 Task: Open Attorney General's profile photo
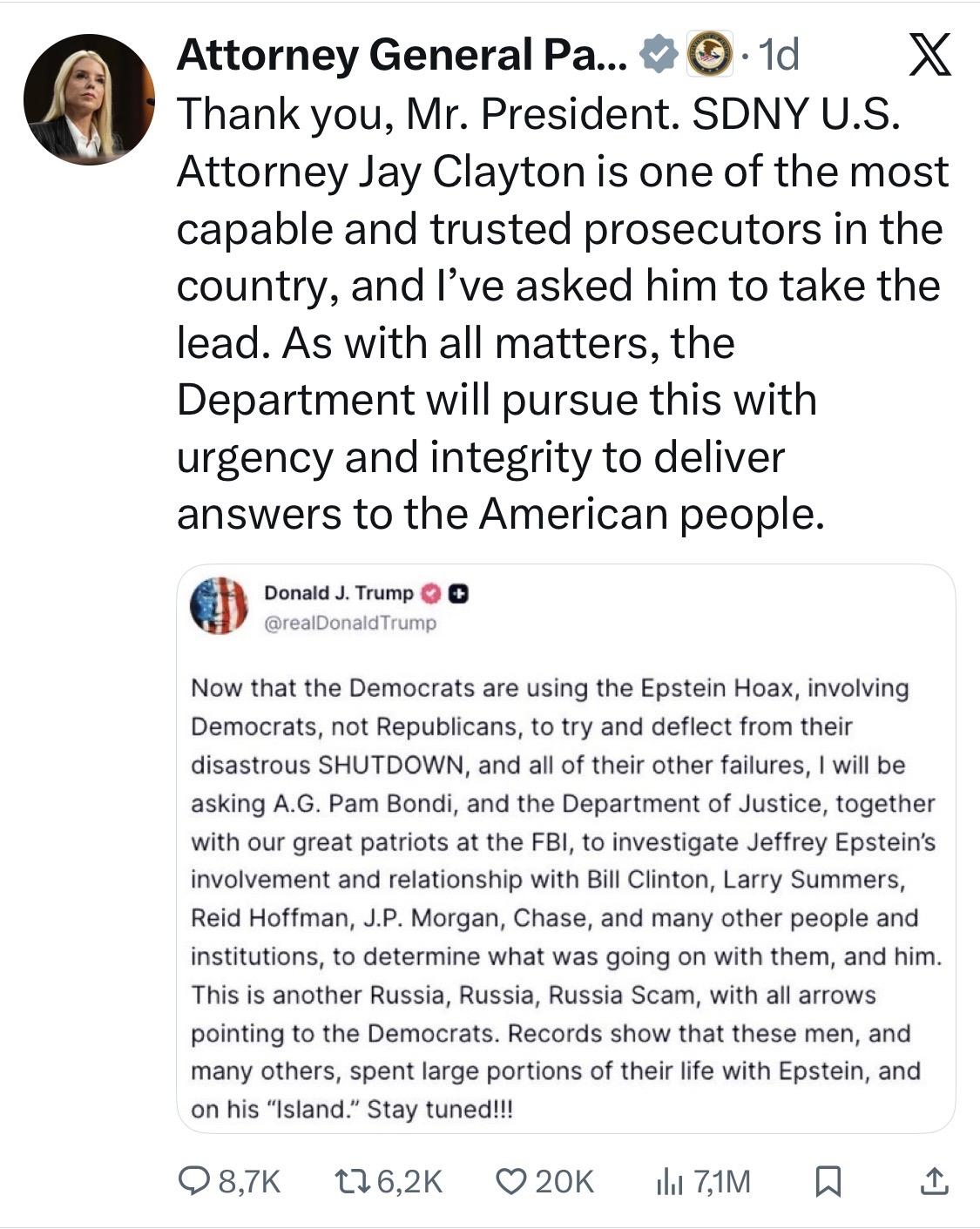88,99
